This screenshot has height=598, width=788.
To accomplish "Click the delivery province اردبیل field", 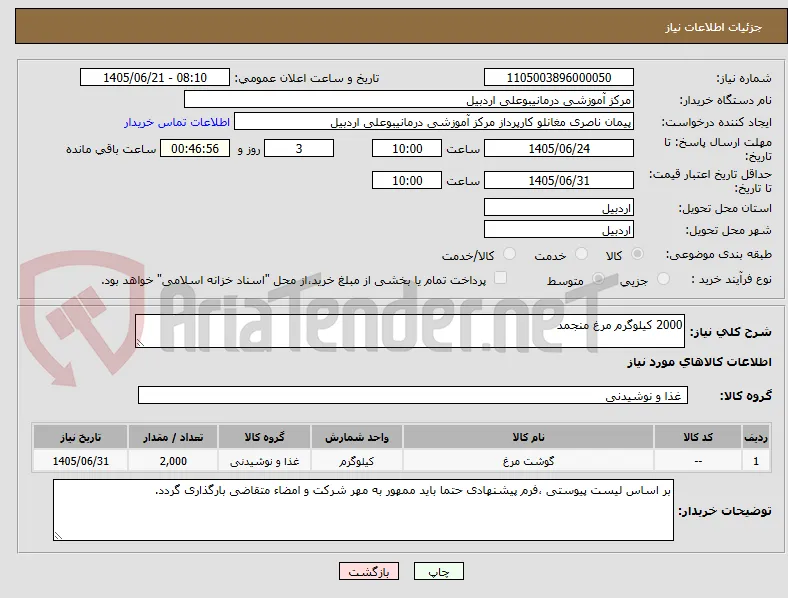I will click(x=558, y=208).
